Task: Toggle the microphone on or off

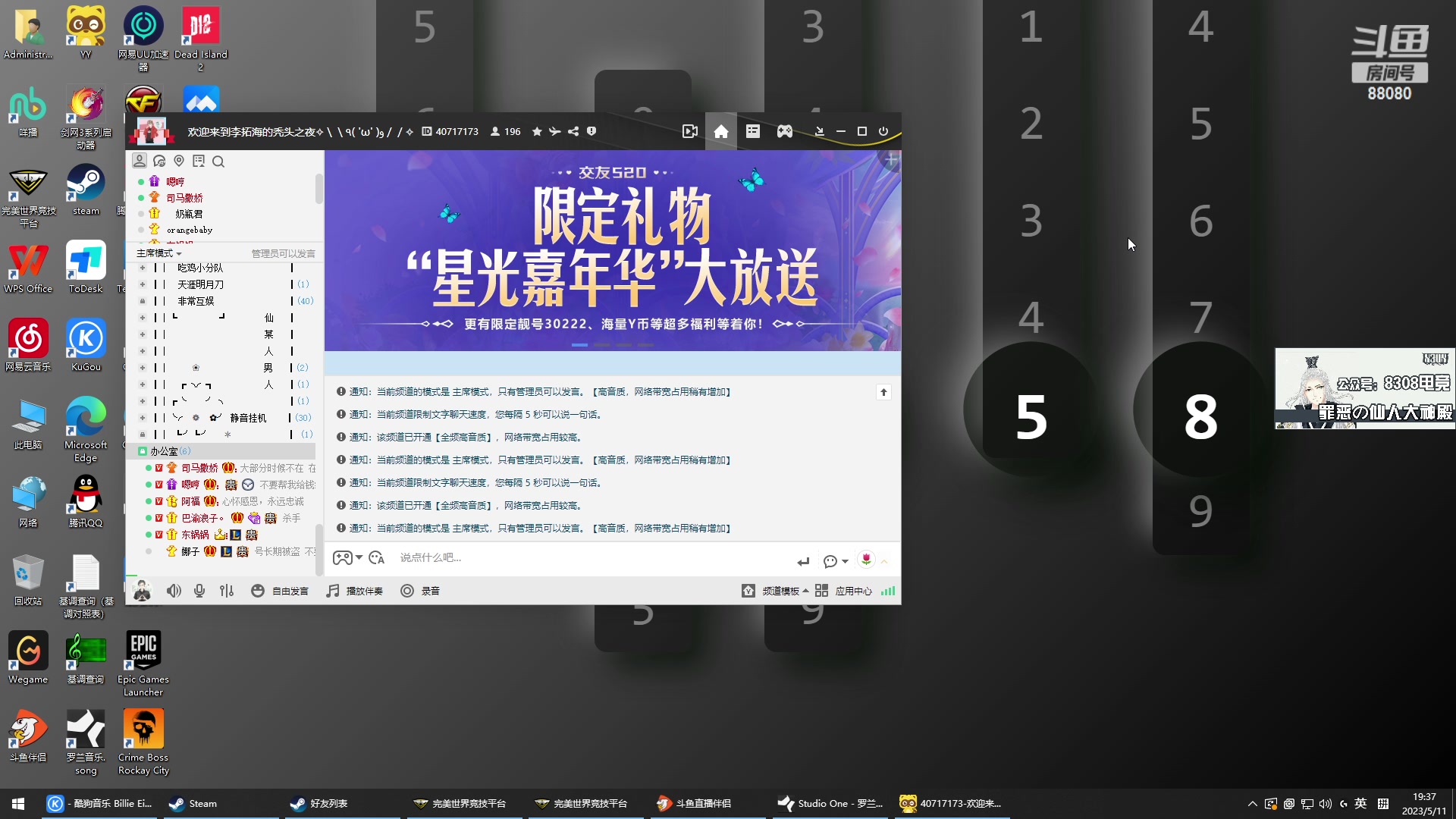Action: [199, 591]
